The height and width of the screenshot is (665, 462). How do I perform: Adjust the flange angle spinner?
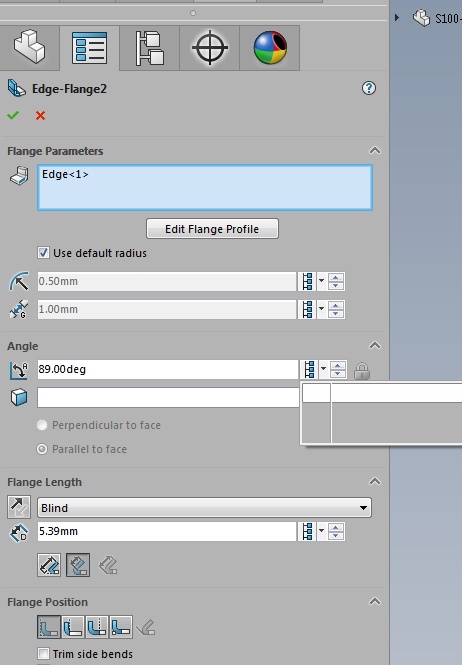point(338,369)
